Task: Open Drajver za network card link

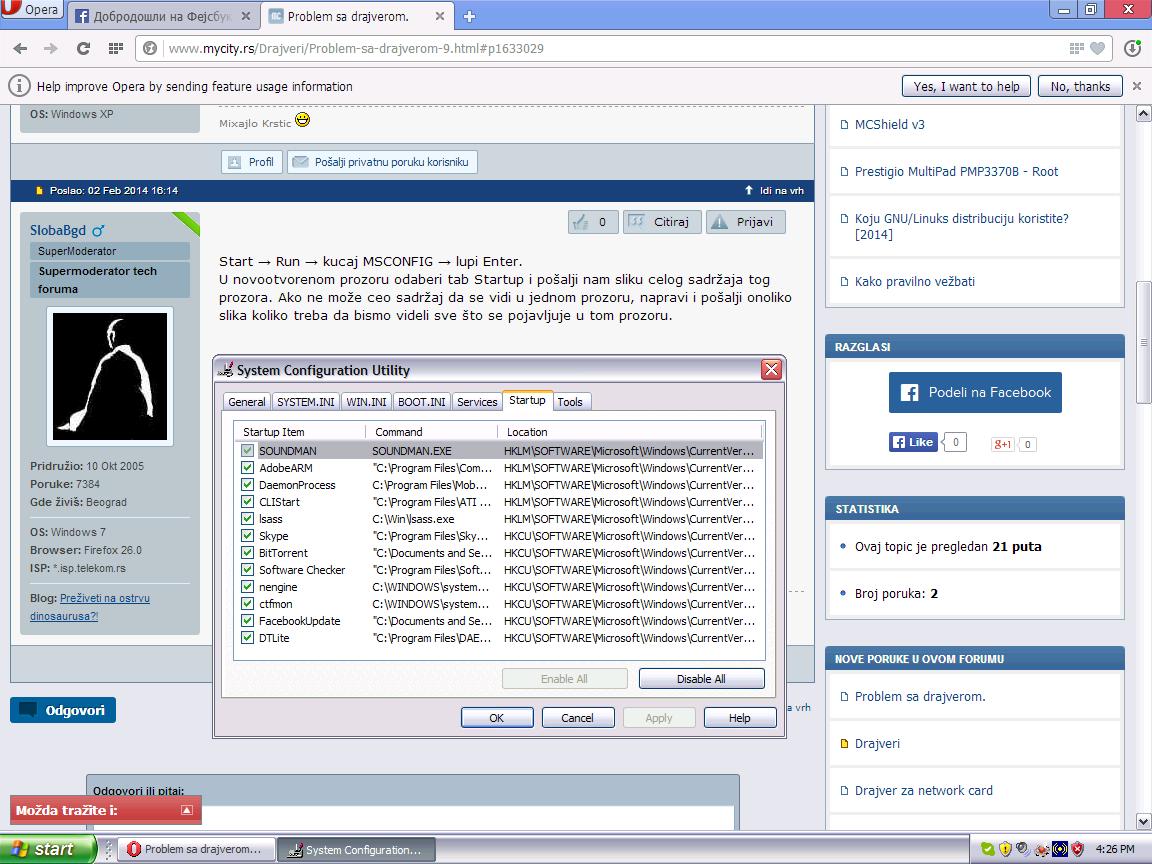Action: pos(924,791)
